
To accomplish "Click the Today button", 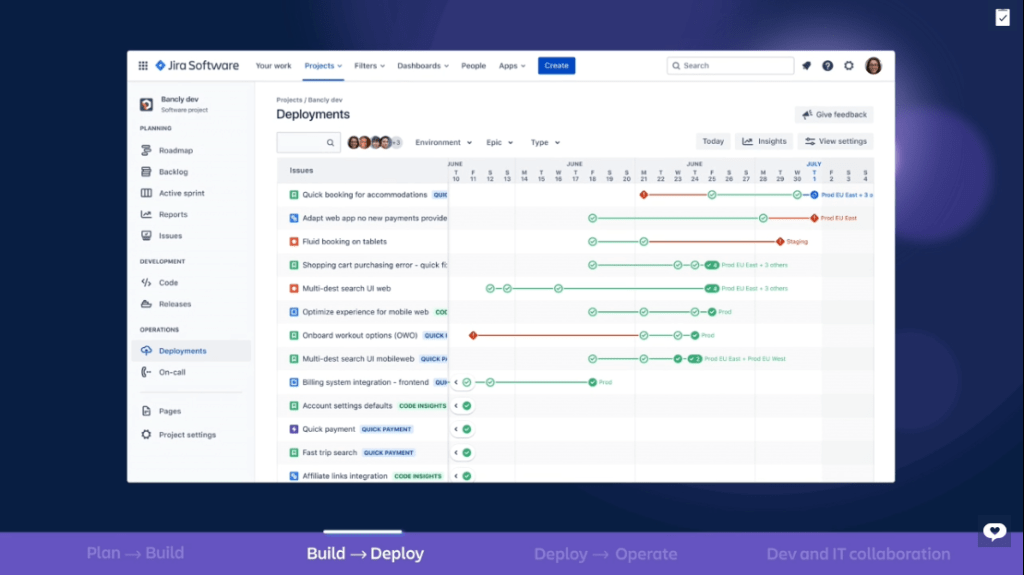I will click(713, 142).
